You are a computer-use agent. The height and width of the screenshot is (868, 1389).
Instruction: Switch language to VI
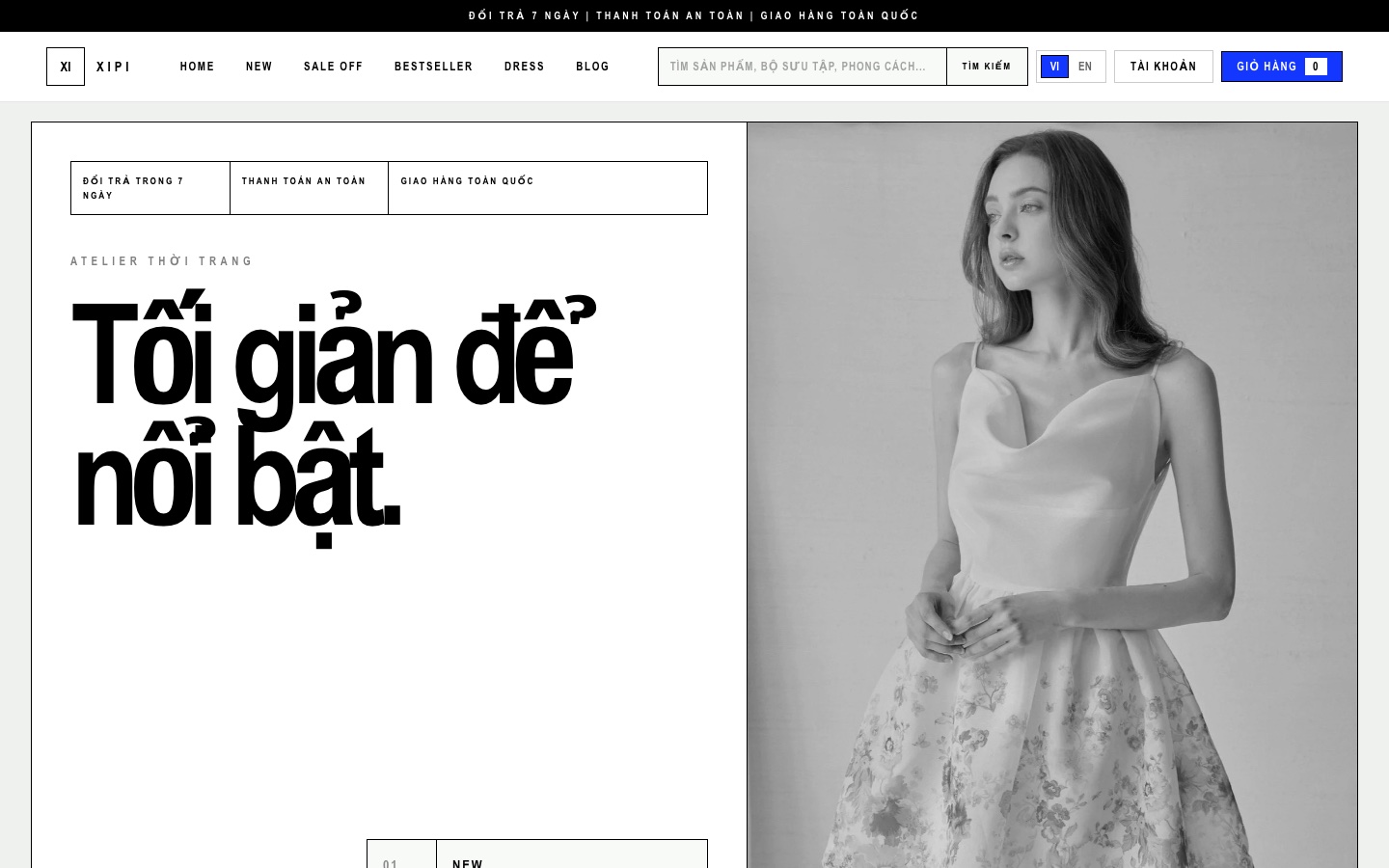click(1054, 67)
